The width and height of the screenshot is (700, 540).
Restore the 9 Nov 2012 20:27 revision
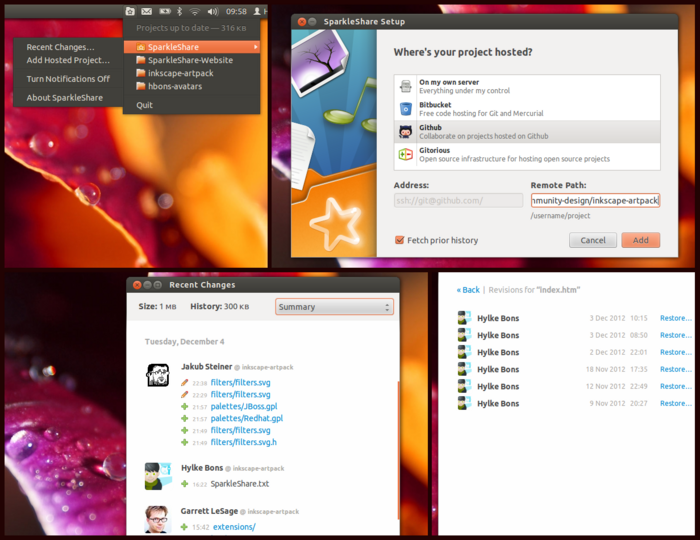pyautogui.click(x=676, y=403)
